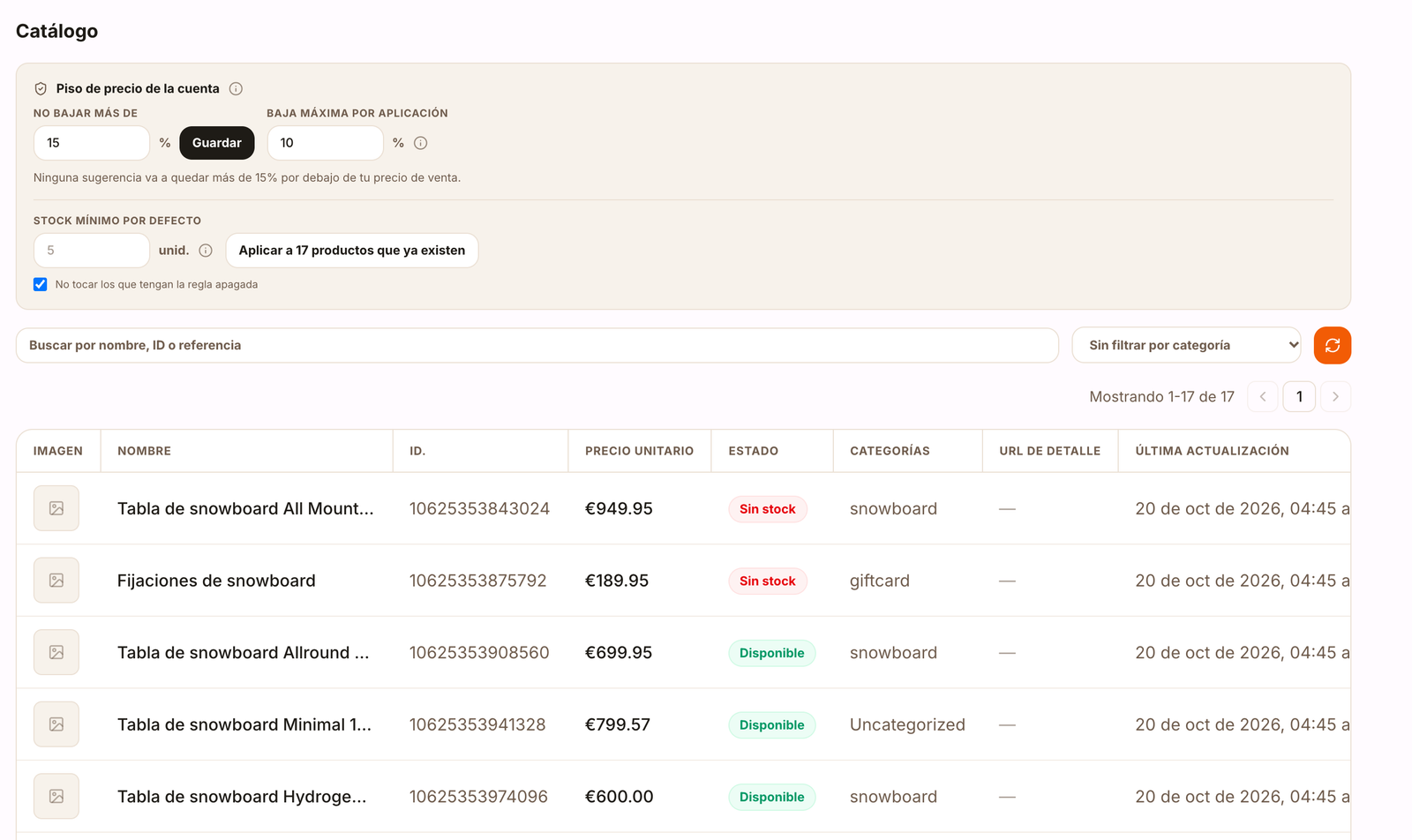Click price €600.00

click(620, 797)
